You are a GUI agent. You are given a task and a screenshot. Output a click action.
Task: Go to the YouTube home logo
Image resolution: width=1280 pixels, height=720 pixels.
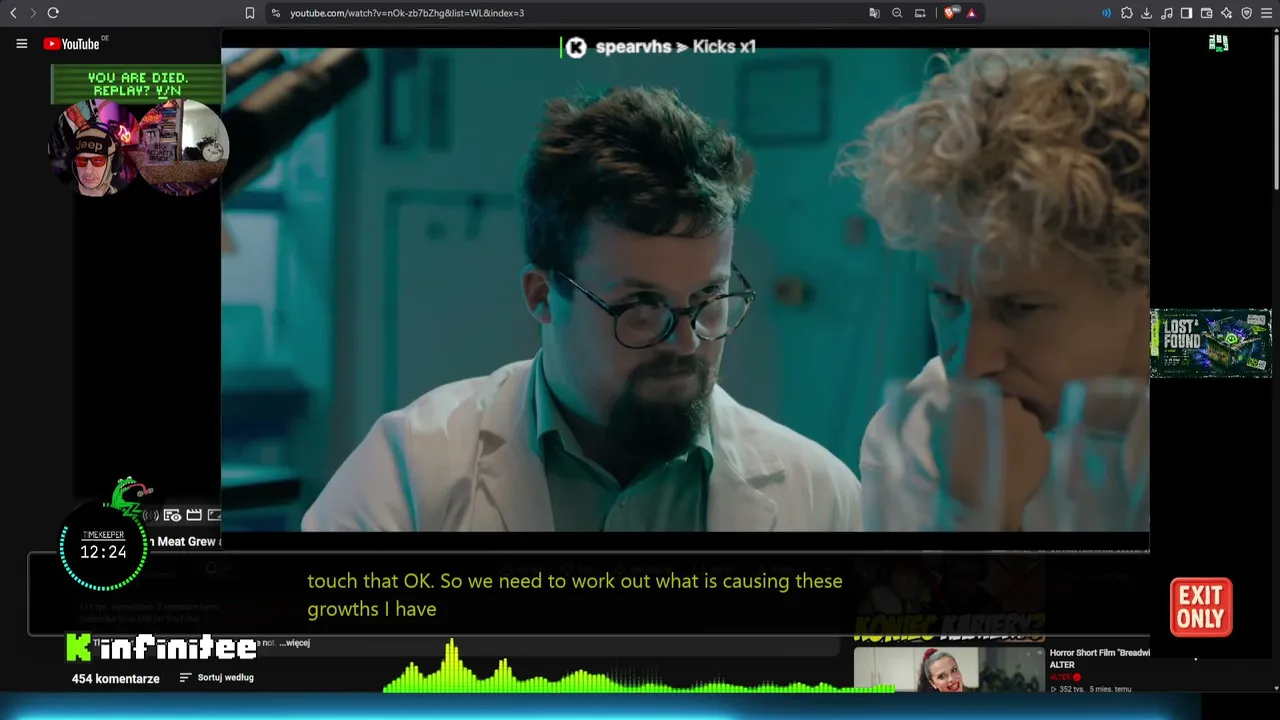point(73,44)
